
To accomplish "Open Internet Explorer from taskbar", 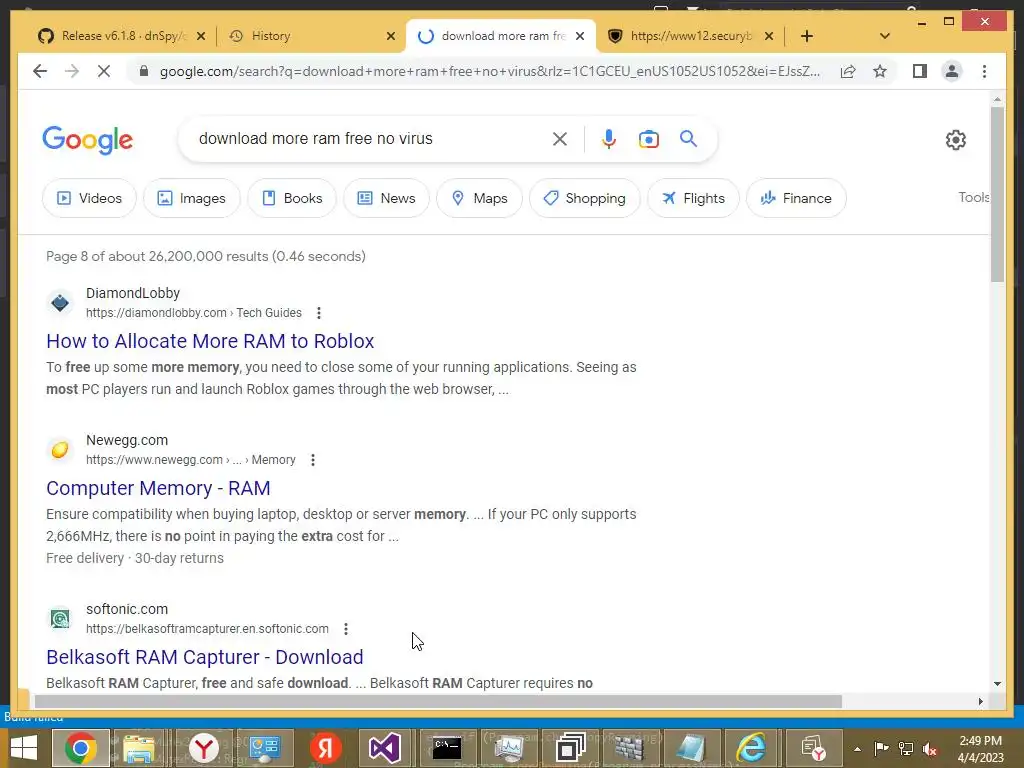I will click(751, 748).
